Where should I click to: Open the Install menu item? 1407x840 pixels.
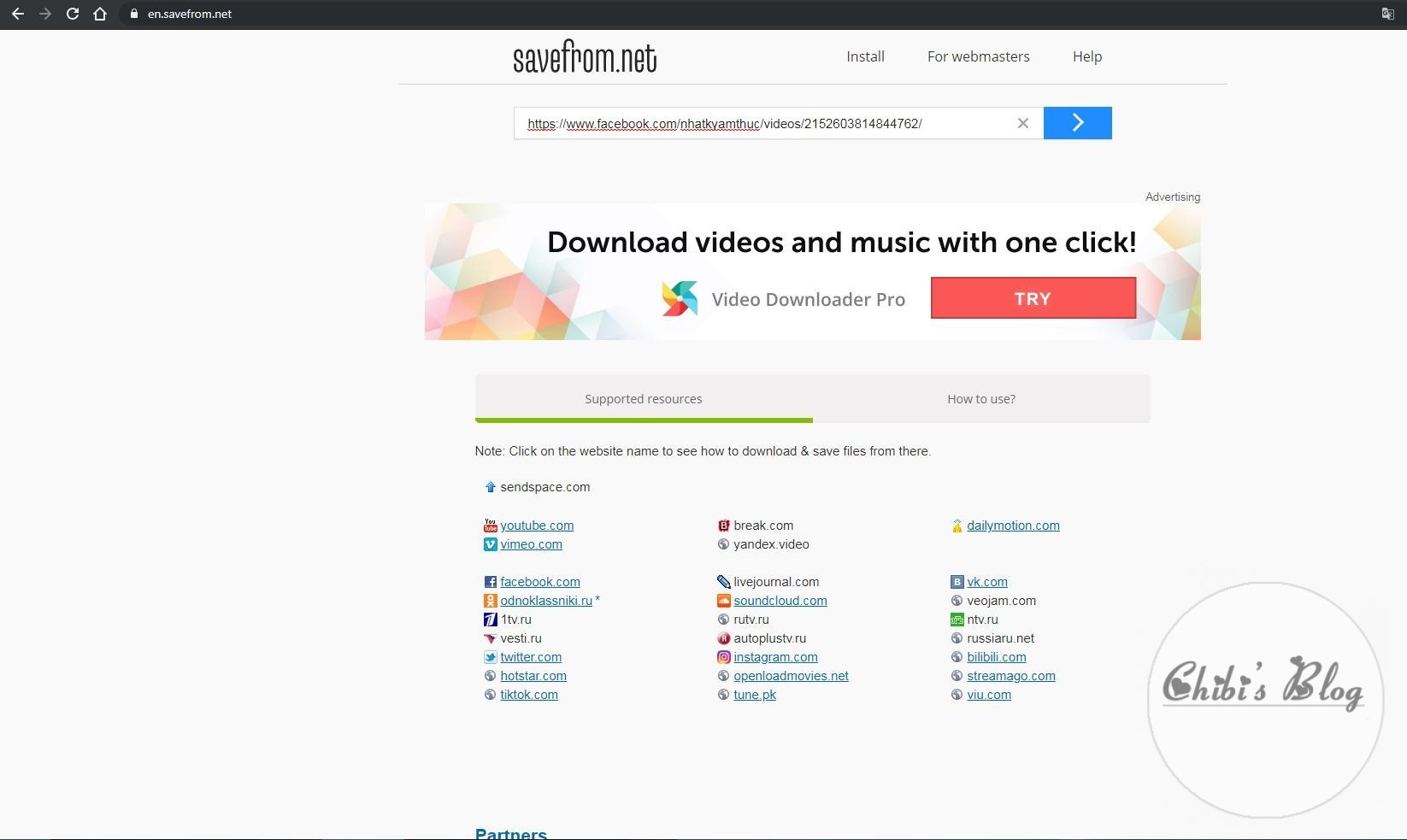865,56
